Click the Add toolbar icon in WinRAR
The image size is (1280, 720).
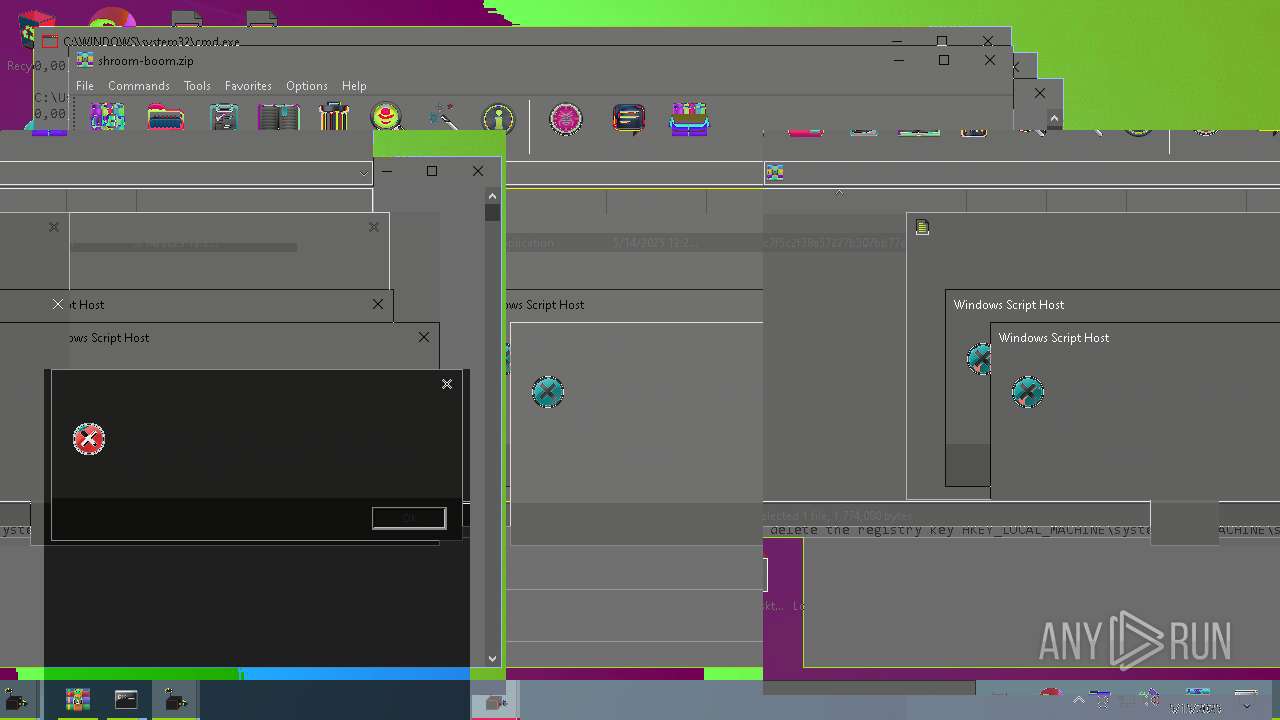click(107, 118)
